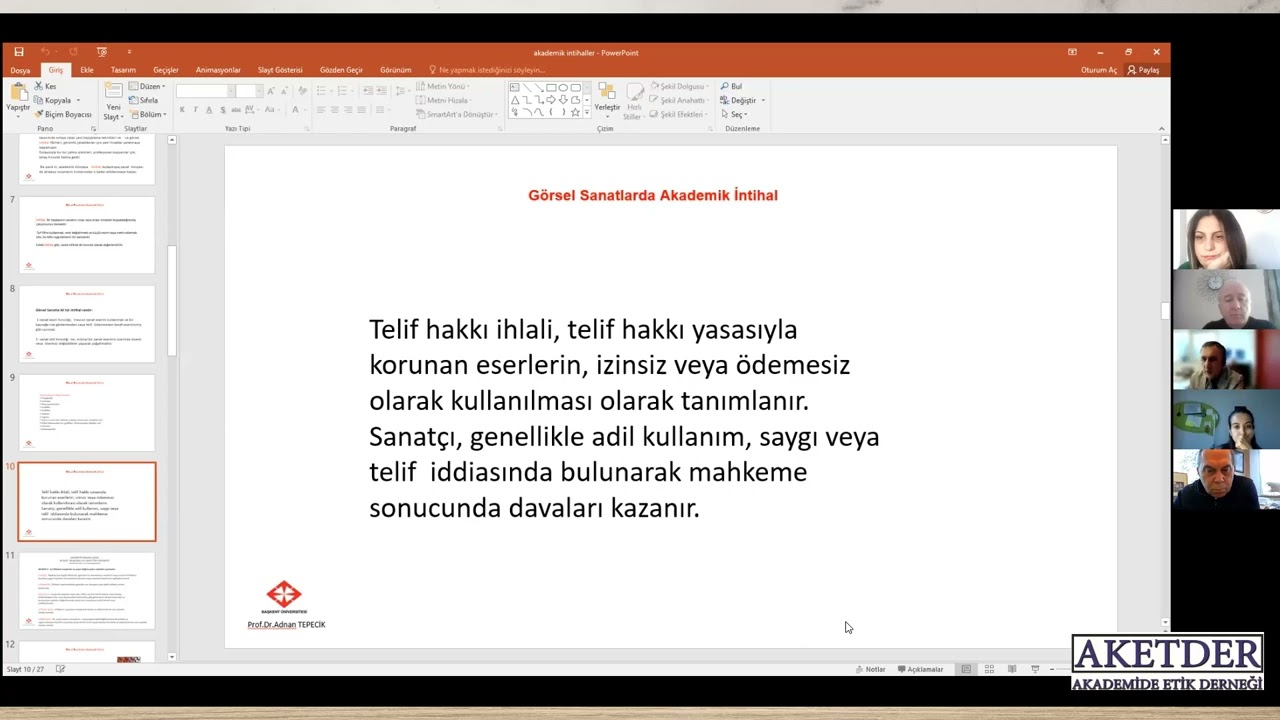
Task: Align text right
Action: pyautogui.click(x=348, y=109)
